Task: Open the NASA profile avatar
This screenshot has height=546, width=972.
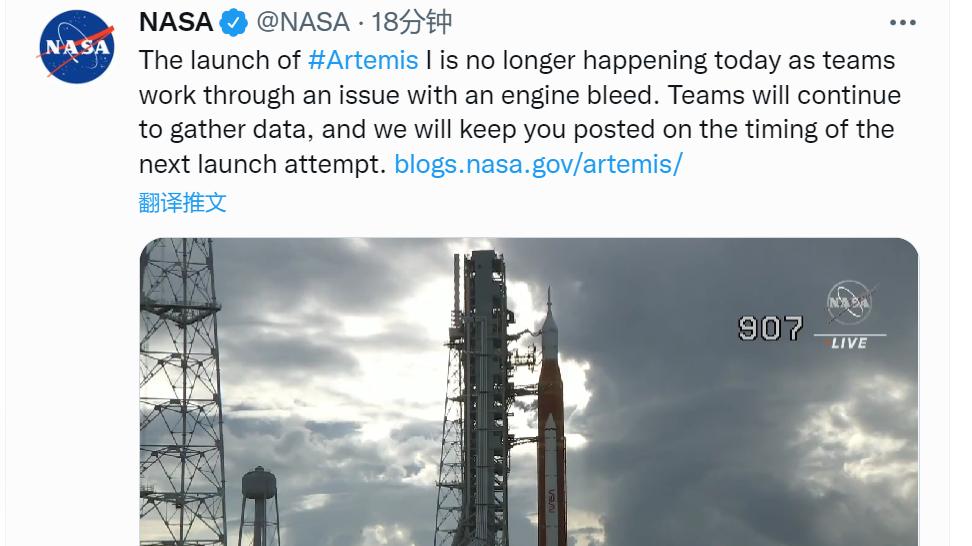Action: 77,46
